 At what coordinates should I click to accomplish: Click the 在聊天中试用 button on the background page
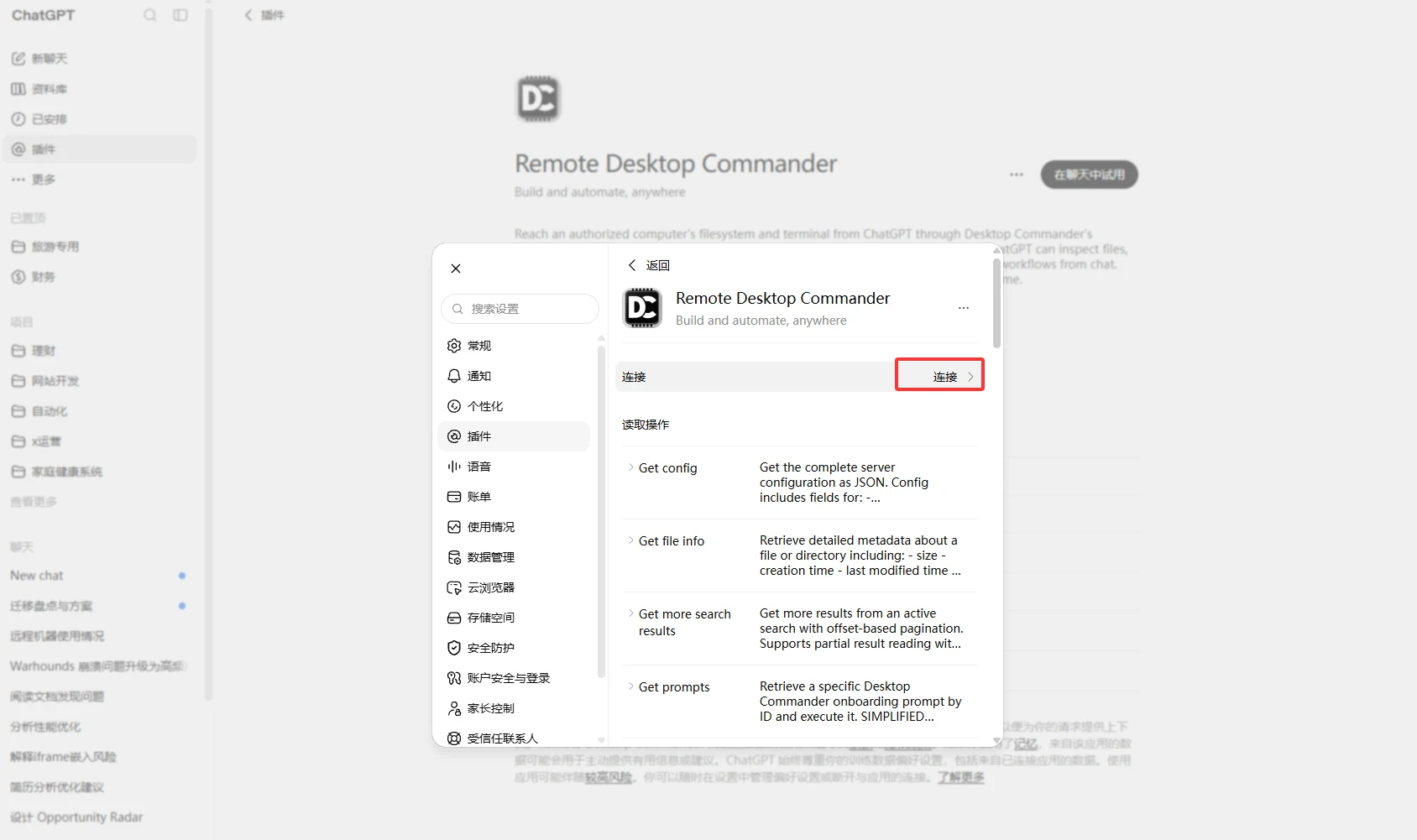(1089, 175)
